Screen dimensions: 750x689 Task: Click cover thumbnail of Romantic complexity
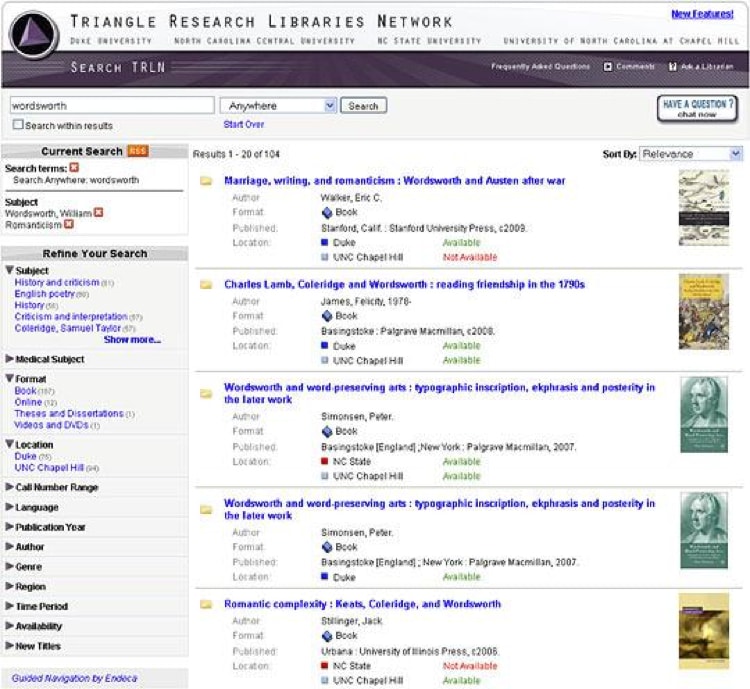[704, 631]
